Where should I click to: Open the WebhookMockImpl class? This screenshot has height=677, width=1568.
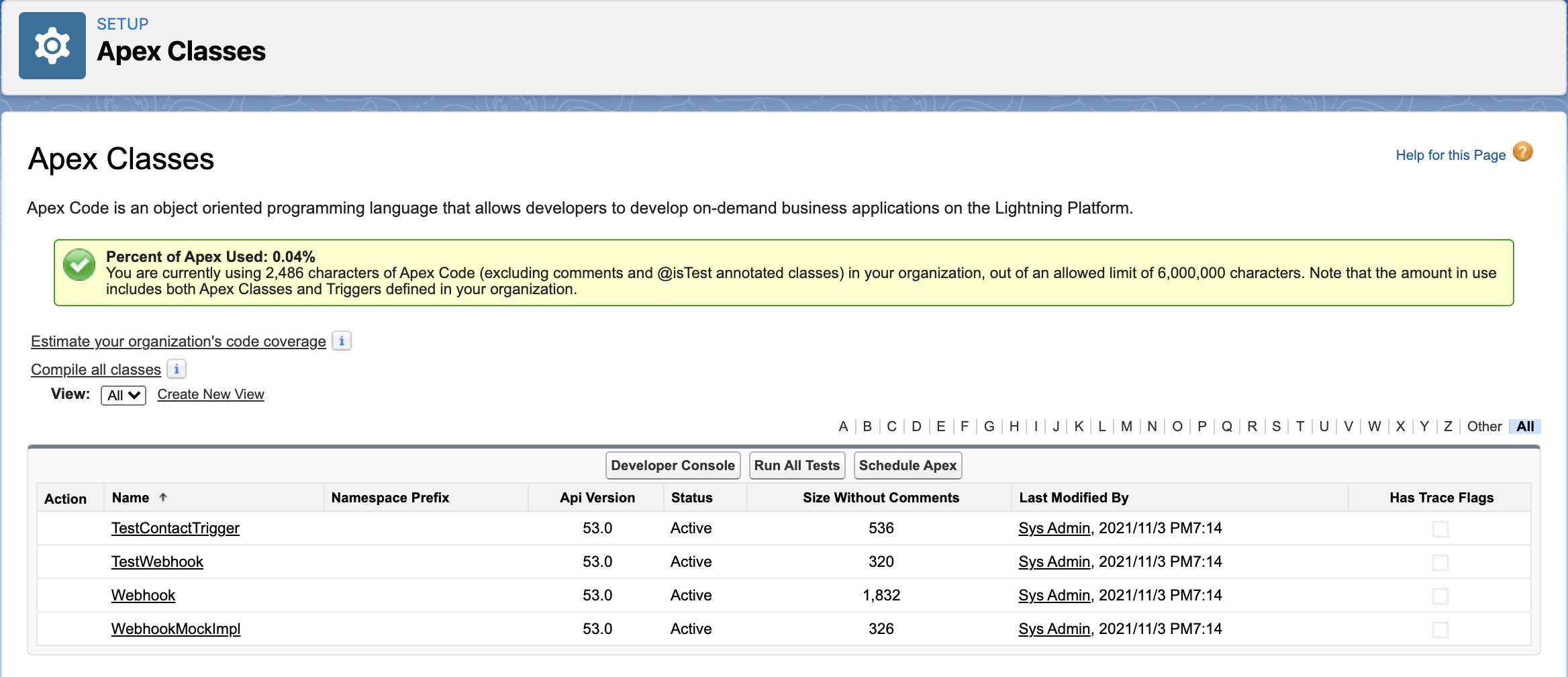tap(176, 629)
